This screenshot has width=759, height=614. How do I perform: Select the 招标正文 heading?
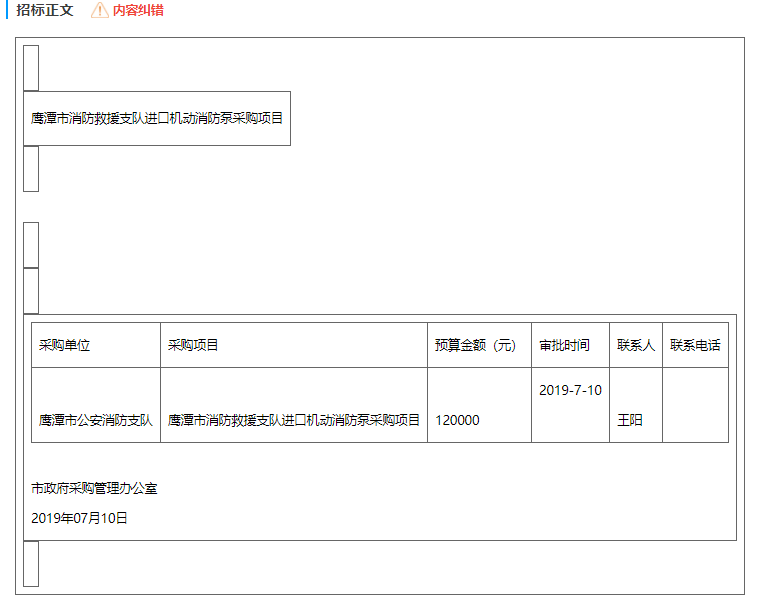click(45, 10)
